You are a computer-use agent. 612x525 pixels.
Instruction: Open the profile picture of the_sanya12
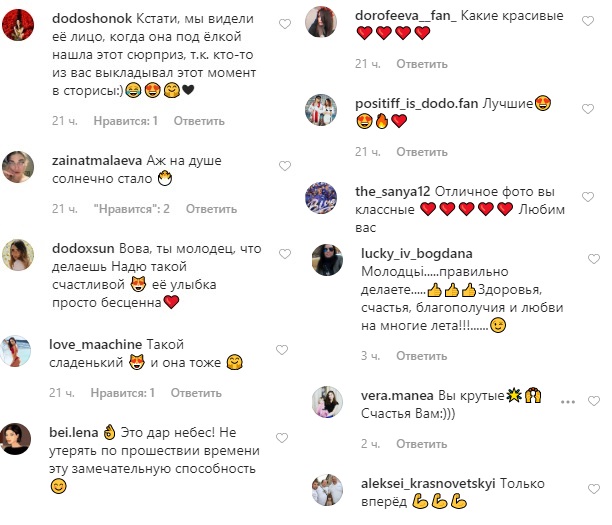coord(321,198)
